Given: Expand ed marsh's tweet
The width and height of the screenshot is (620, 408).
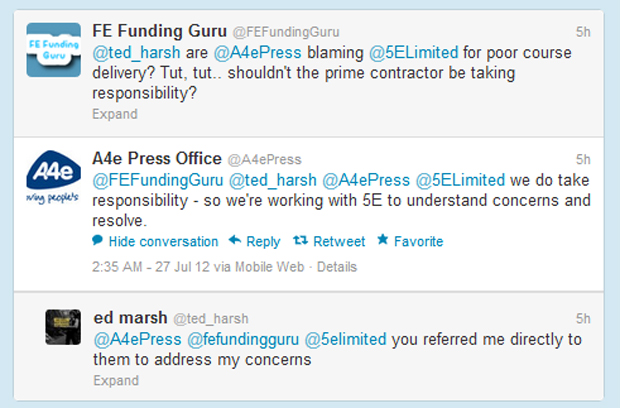Looking at the screenshot, I should (116, 380).
